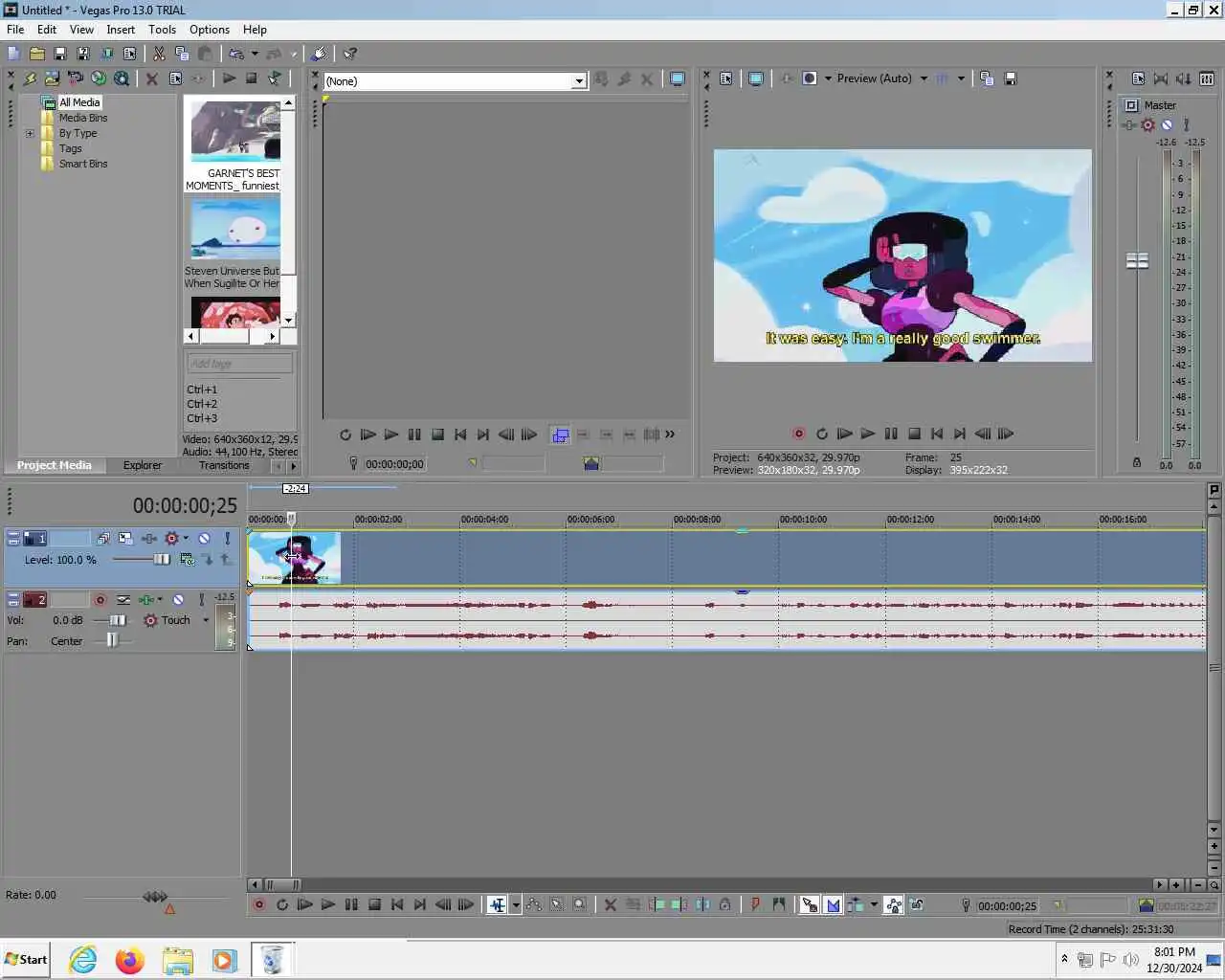
Task: Click Remove selected media red X icon
Action: coord(152,78)
